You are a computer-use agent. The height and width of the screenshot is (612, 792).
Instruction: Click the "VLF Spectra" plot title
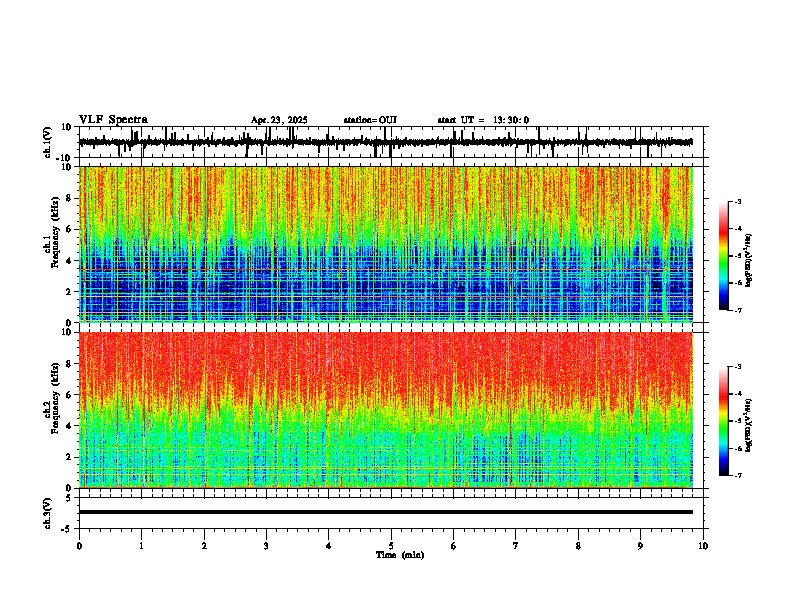click(x=113, y=120)
